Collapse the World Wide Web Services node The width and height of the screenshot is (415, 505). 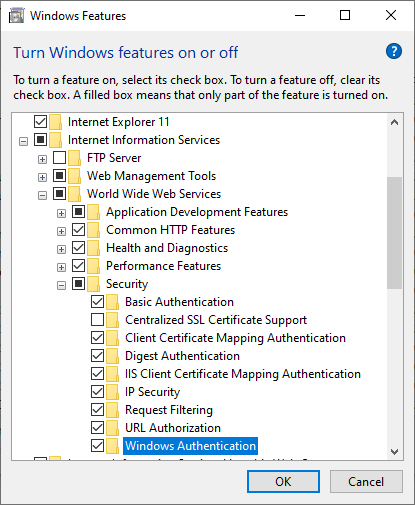[42, 195]
